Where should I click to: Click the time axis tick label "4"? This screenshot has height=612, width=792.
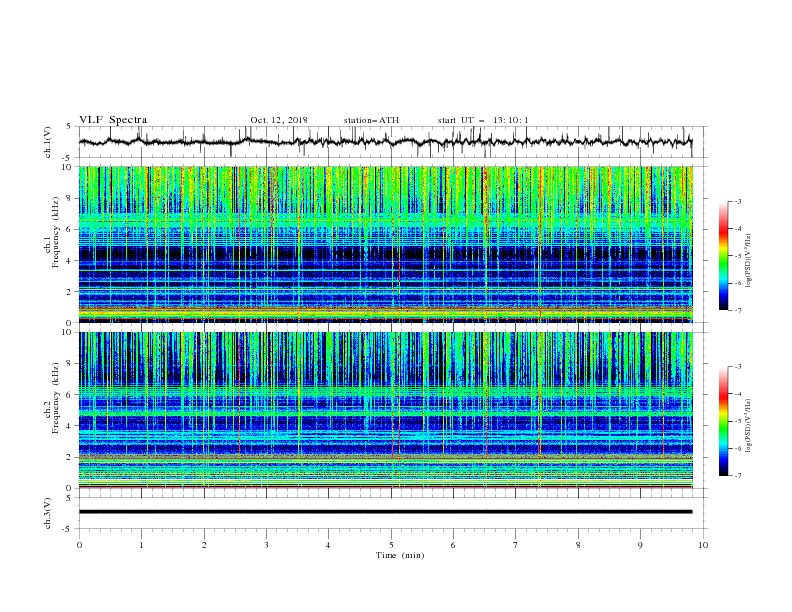point(328,545)
